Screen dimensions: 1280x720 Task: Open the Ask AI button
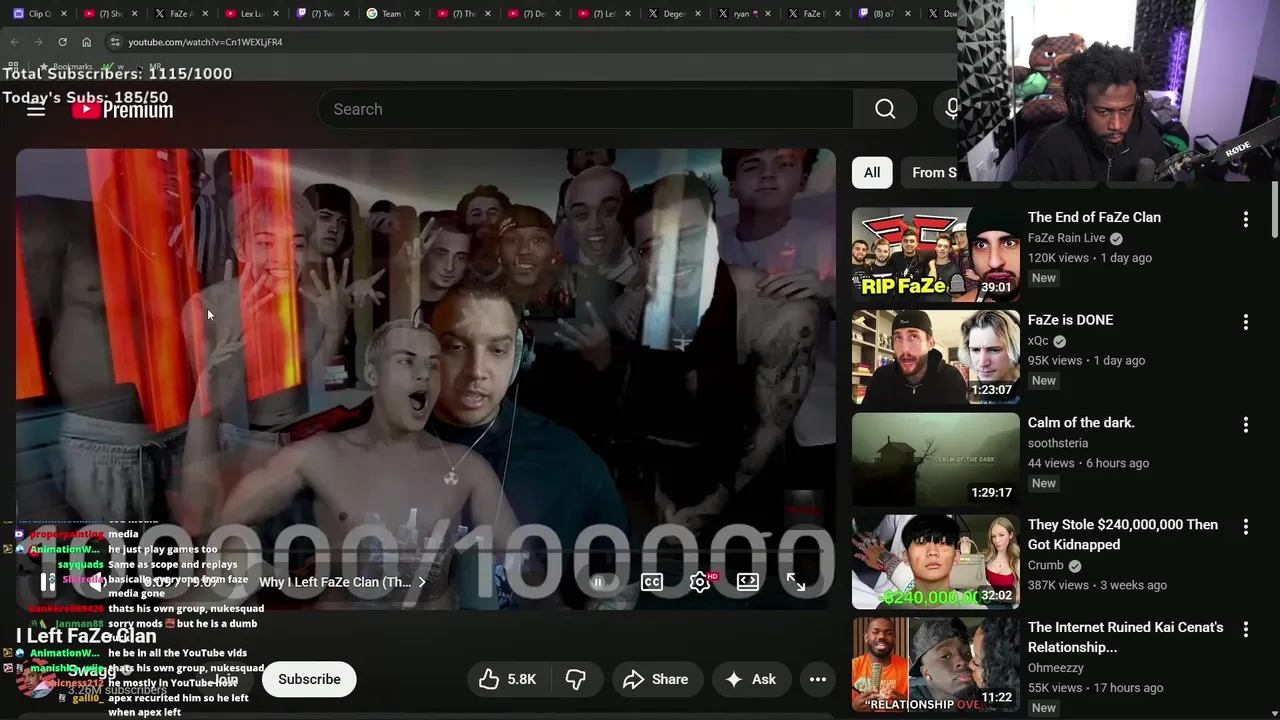click(x=750, y=679)
